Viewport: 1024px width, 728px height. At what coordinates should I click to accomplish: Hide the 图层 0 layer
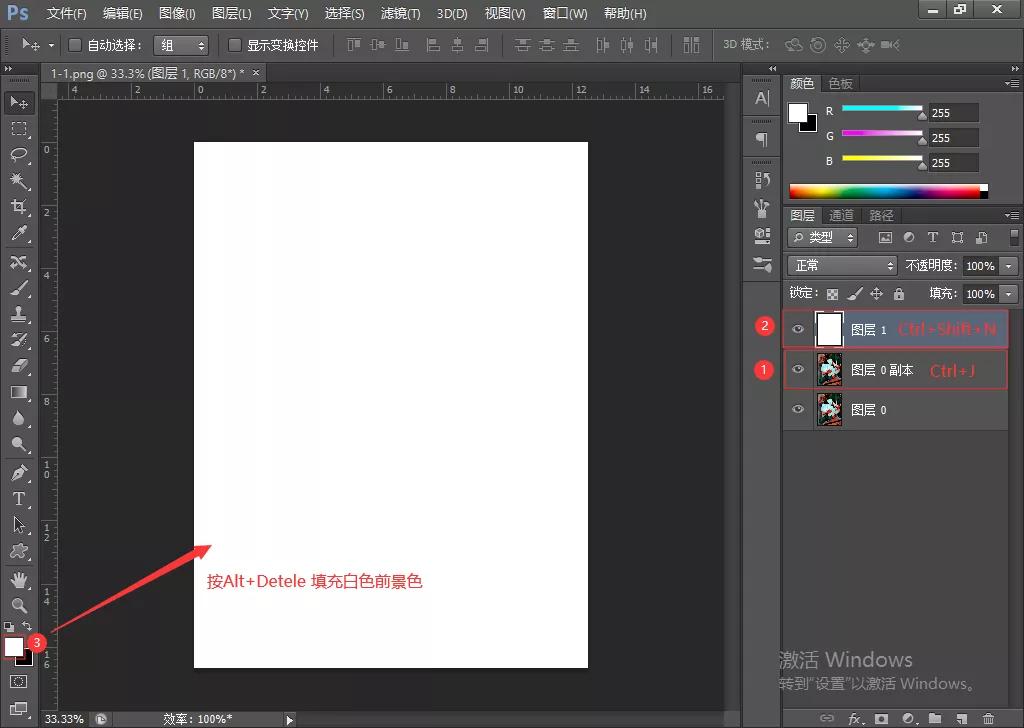pos(797,409)
